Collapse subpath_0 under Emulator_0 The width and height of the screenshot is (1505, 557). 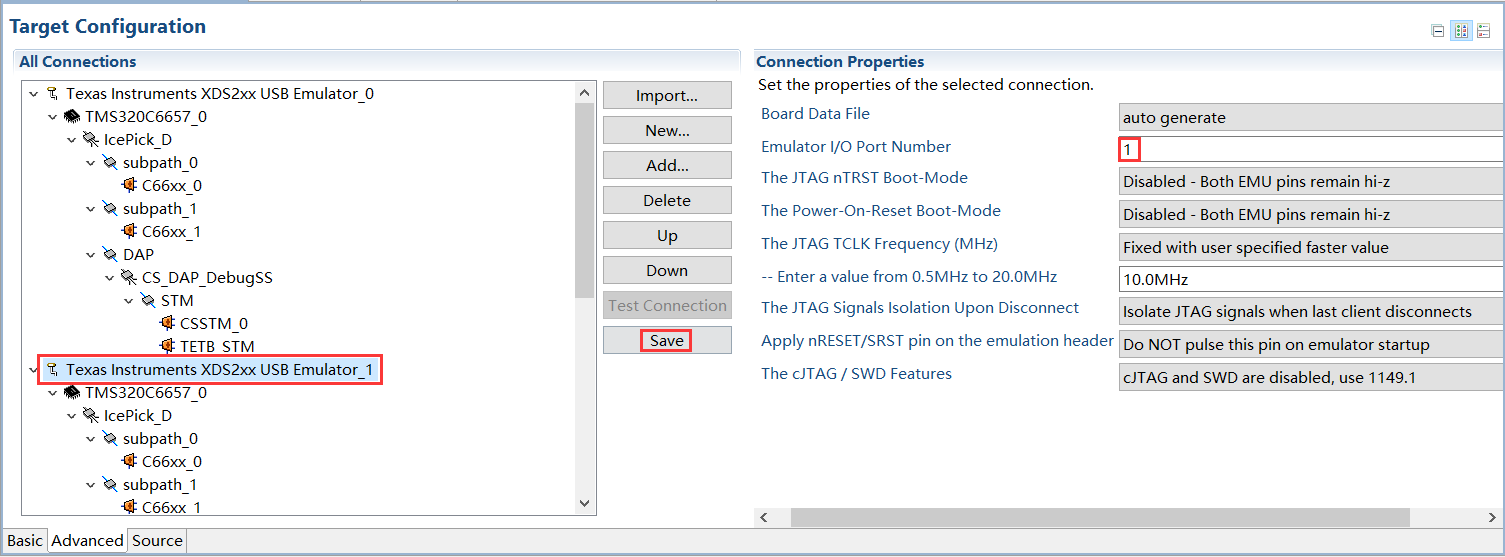(91, 163)
